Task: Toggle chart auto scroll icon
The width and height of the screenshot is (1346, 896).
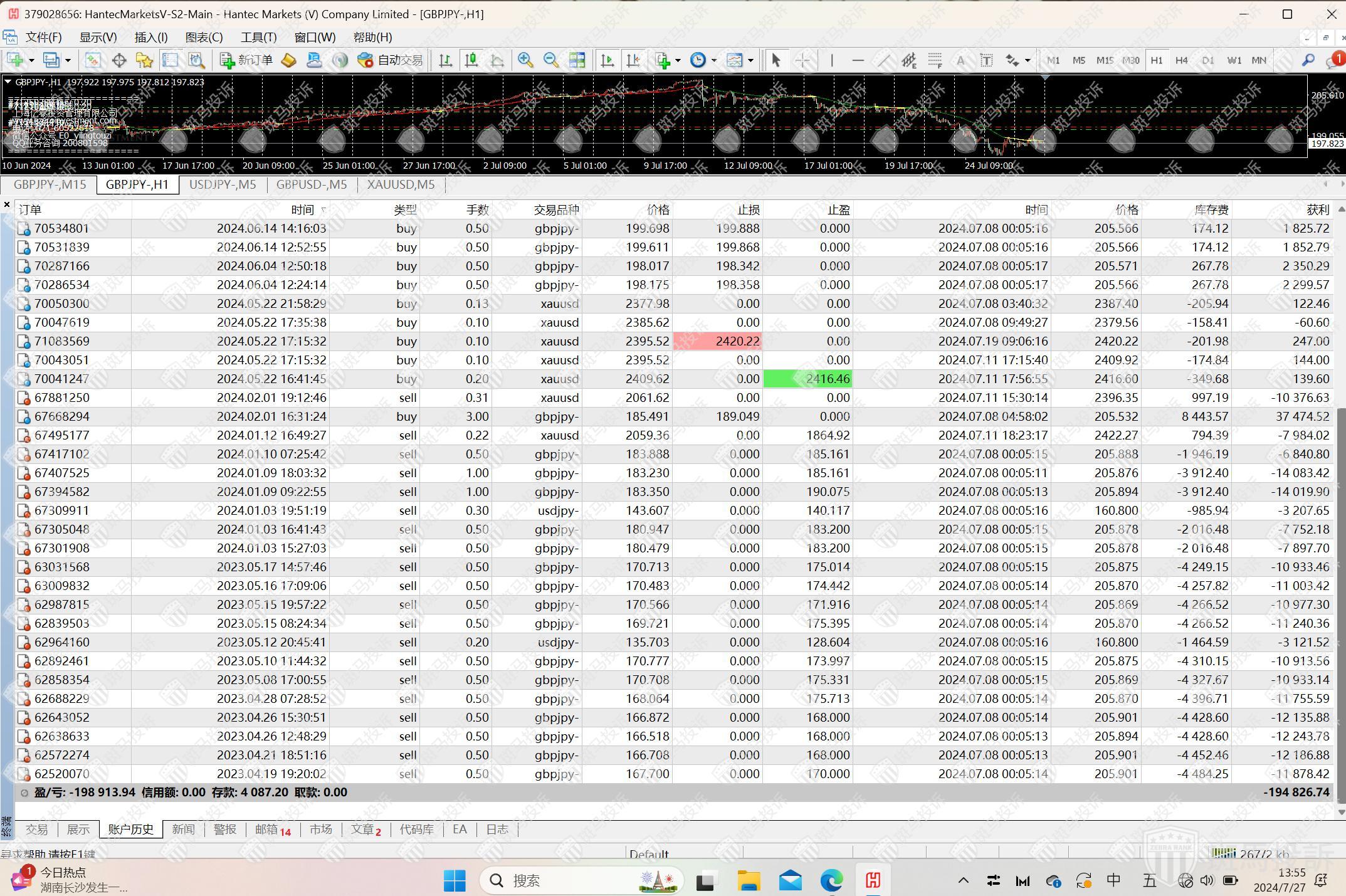Action: [x=607, y=60]
